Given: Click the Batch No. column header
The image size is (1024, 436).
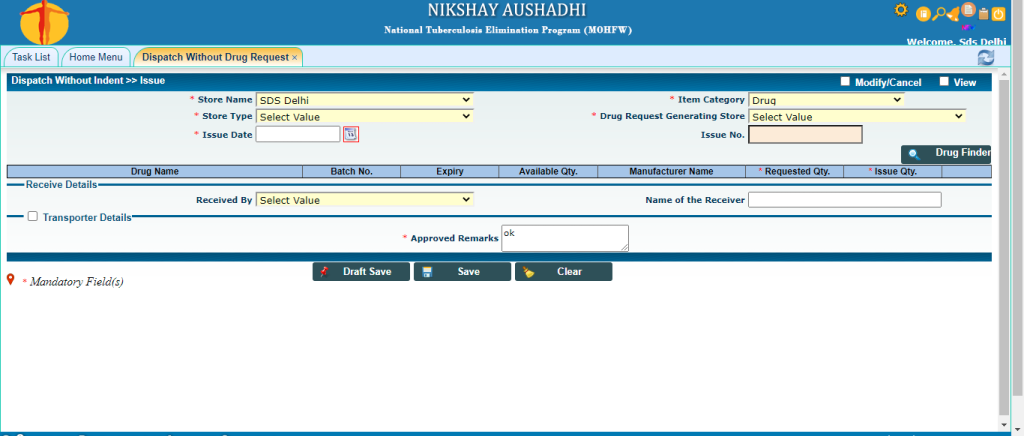Looking at the screenshot, I should [x=351, y=172].
